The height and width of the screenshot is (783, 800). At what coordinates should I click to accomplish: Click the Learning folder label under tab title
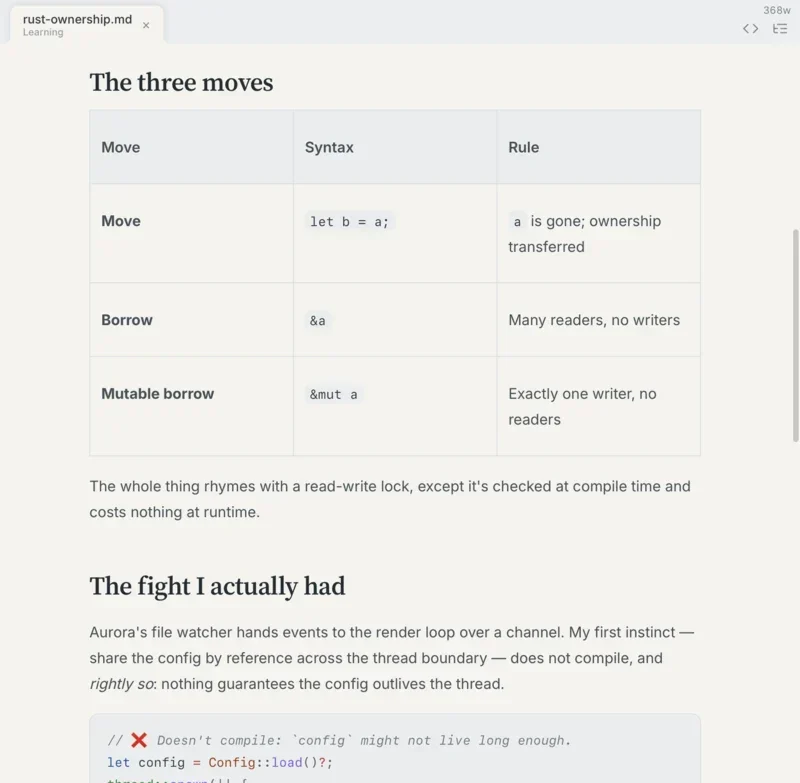(43, 32)
